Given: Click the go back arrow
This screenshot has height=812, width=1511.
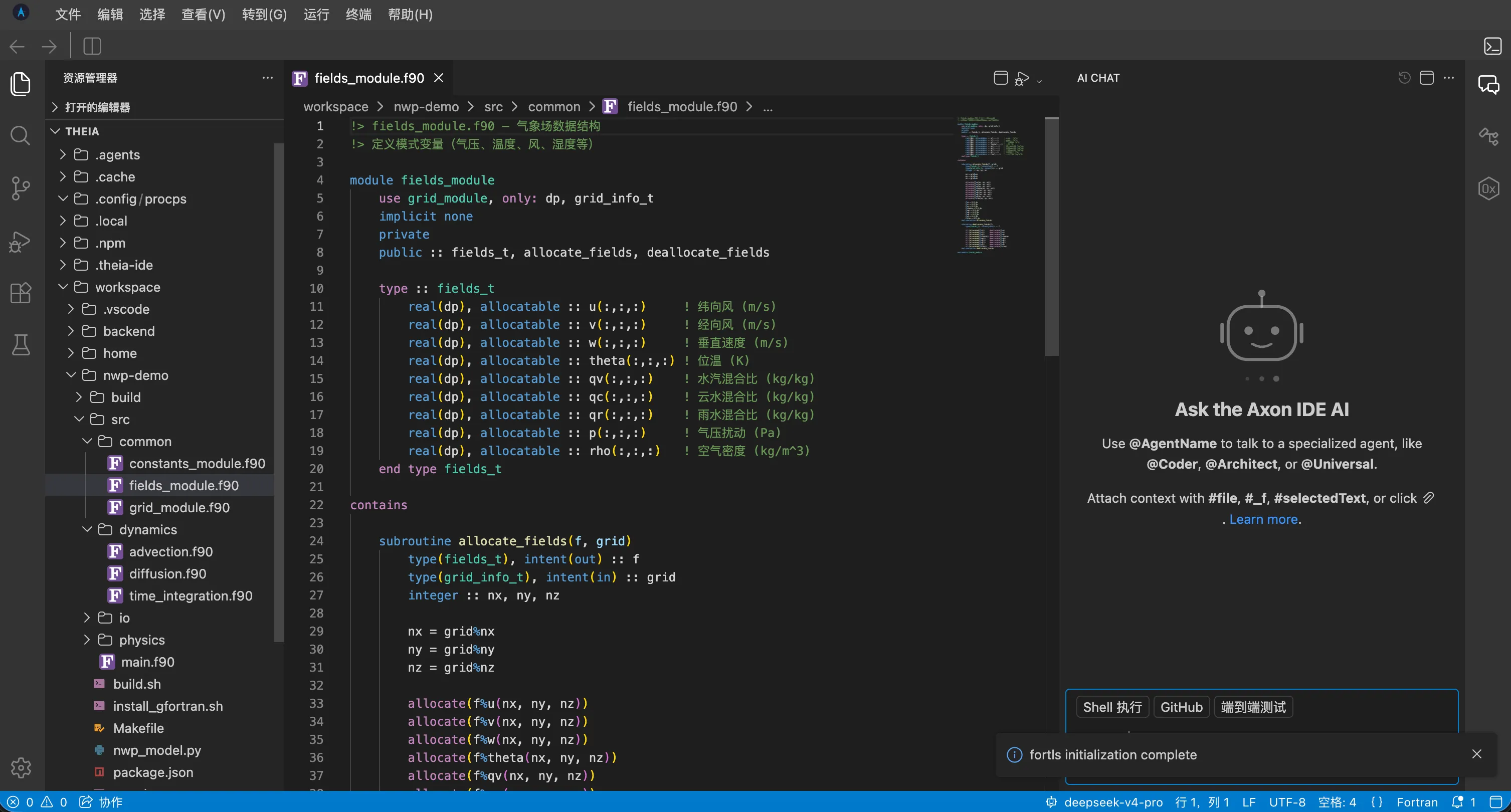Looking at the screenshot, I should [x=18, y=46].
